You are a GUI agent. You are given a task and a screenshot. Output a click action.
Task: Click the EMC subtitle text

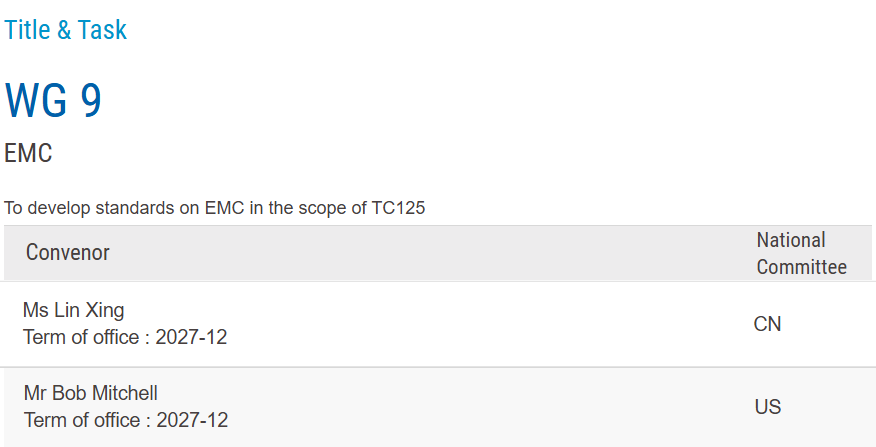pos(28,154)
